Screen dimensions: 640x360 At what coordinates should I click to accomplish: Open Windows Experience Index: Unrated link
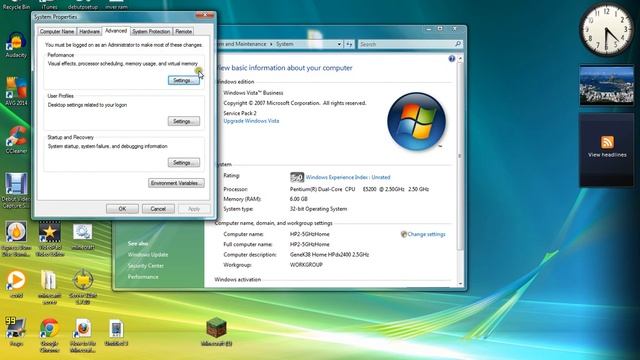tap(348, 177)
